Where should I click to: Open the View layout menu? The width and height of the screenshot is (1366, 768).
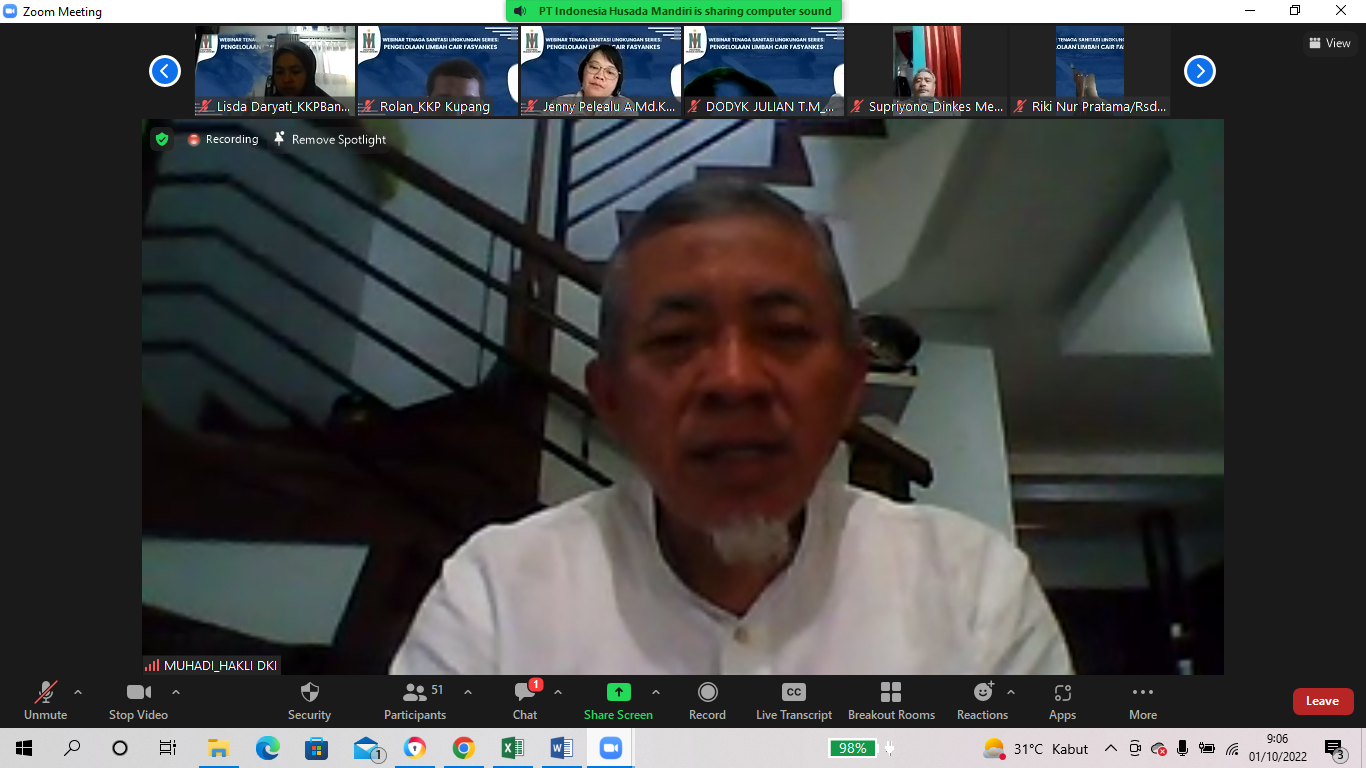1330,43
